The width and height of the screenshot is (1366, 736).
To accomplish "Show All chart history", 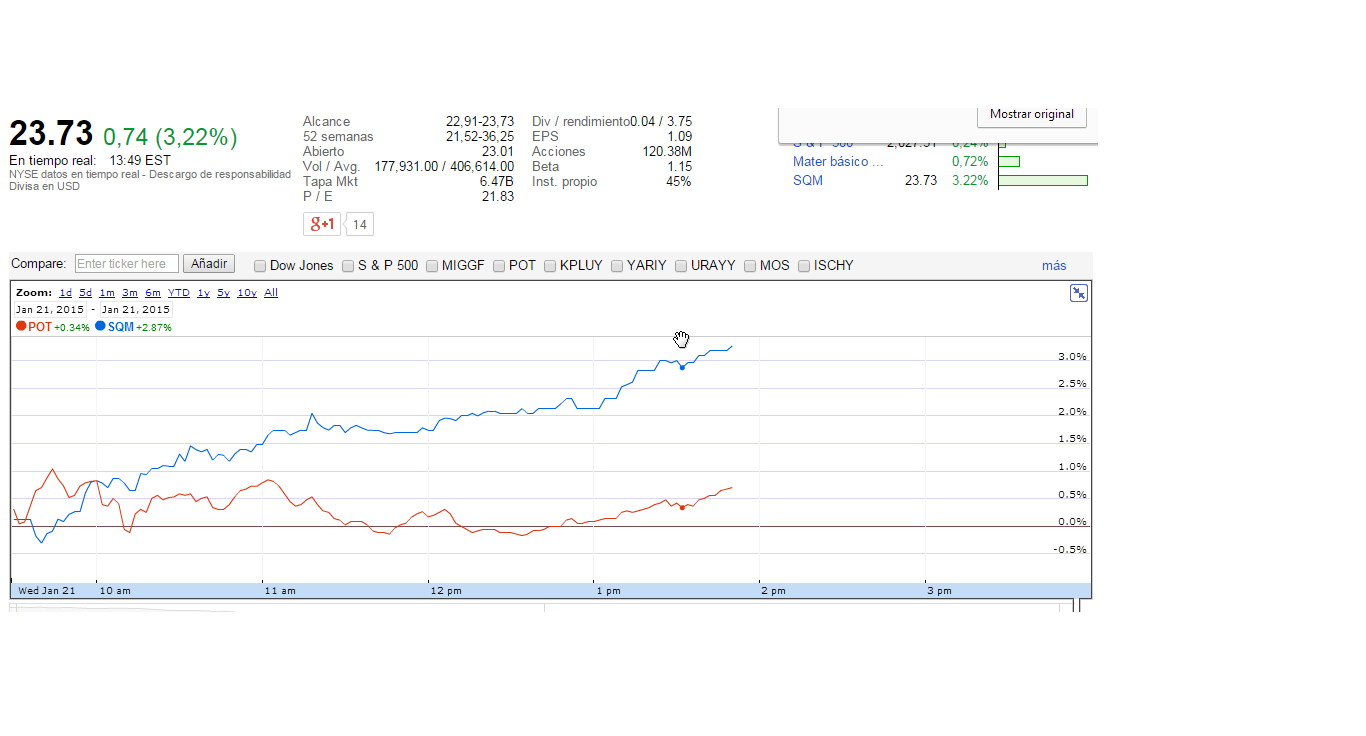I will (x=271, y=293).
